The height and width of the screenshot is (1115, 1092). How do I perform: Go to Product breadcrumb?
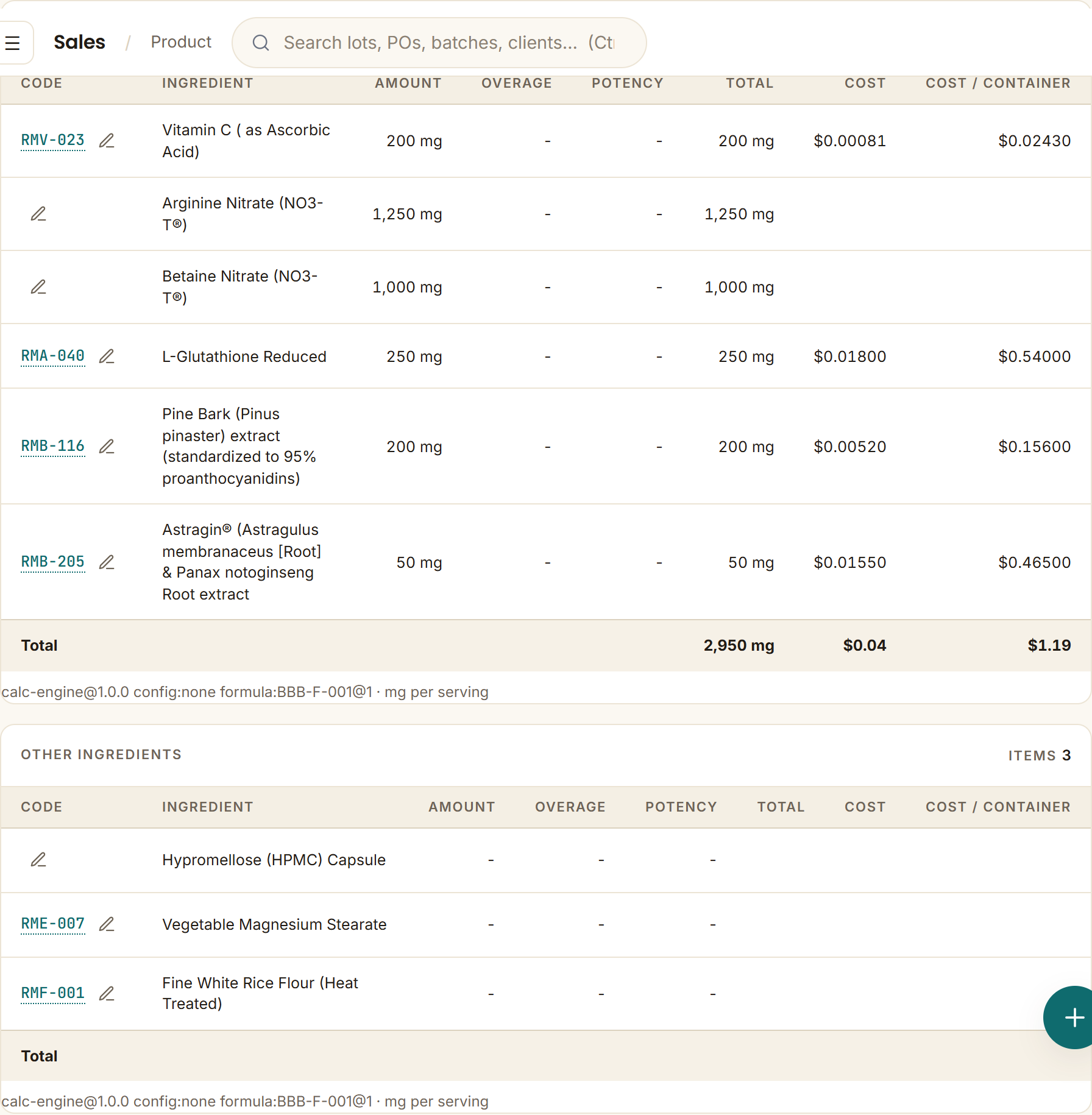pyautogui.click(x=181, y=42)
